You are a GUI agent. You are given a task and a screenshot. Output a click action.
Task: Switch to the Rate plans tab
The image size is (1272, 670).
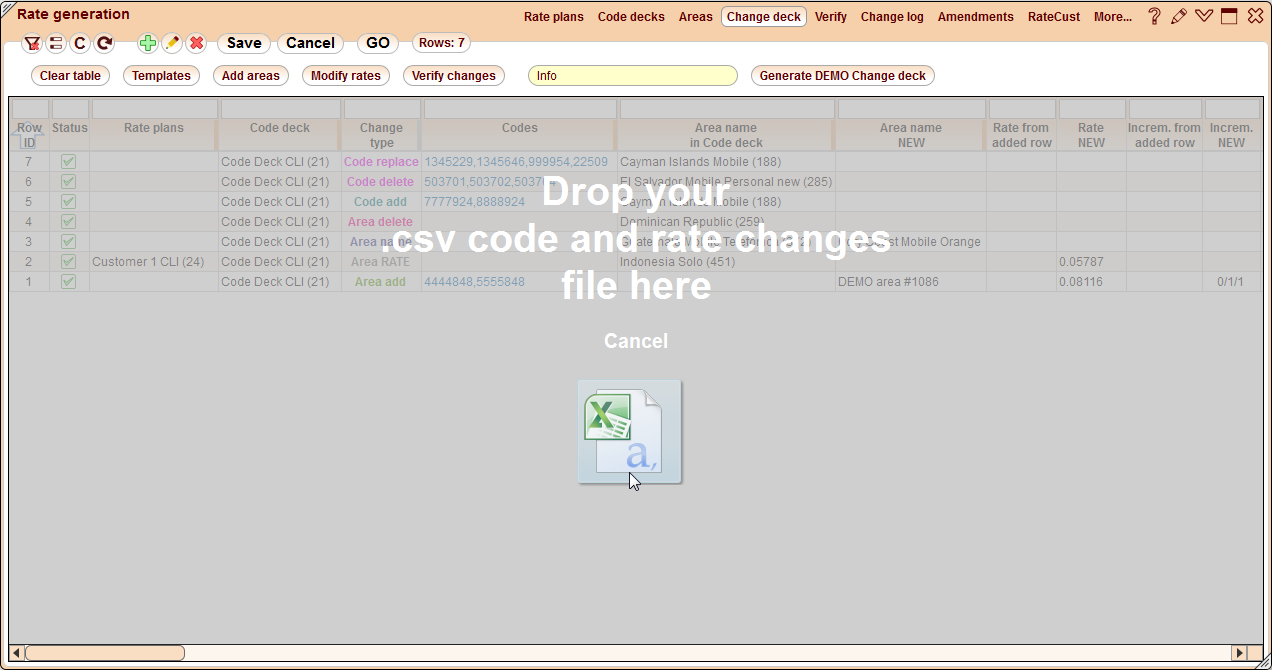pyautogui.click(x=553, y=16)
